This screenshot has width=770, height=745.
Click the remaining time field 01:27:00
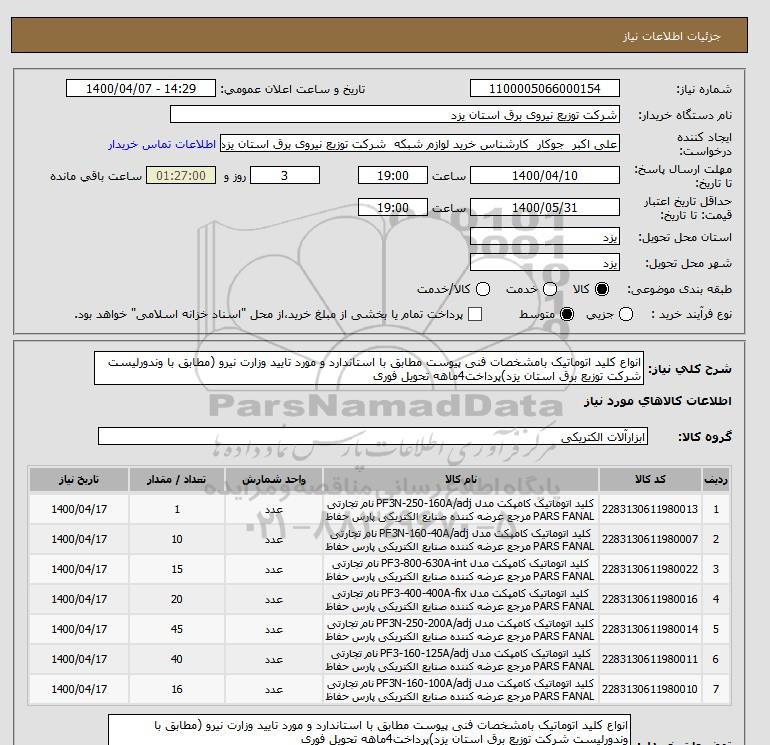coord(181,175)
